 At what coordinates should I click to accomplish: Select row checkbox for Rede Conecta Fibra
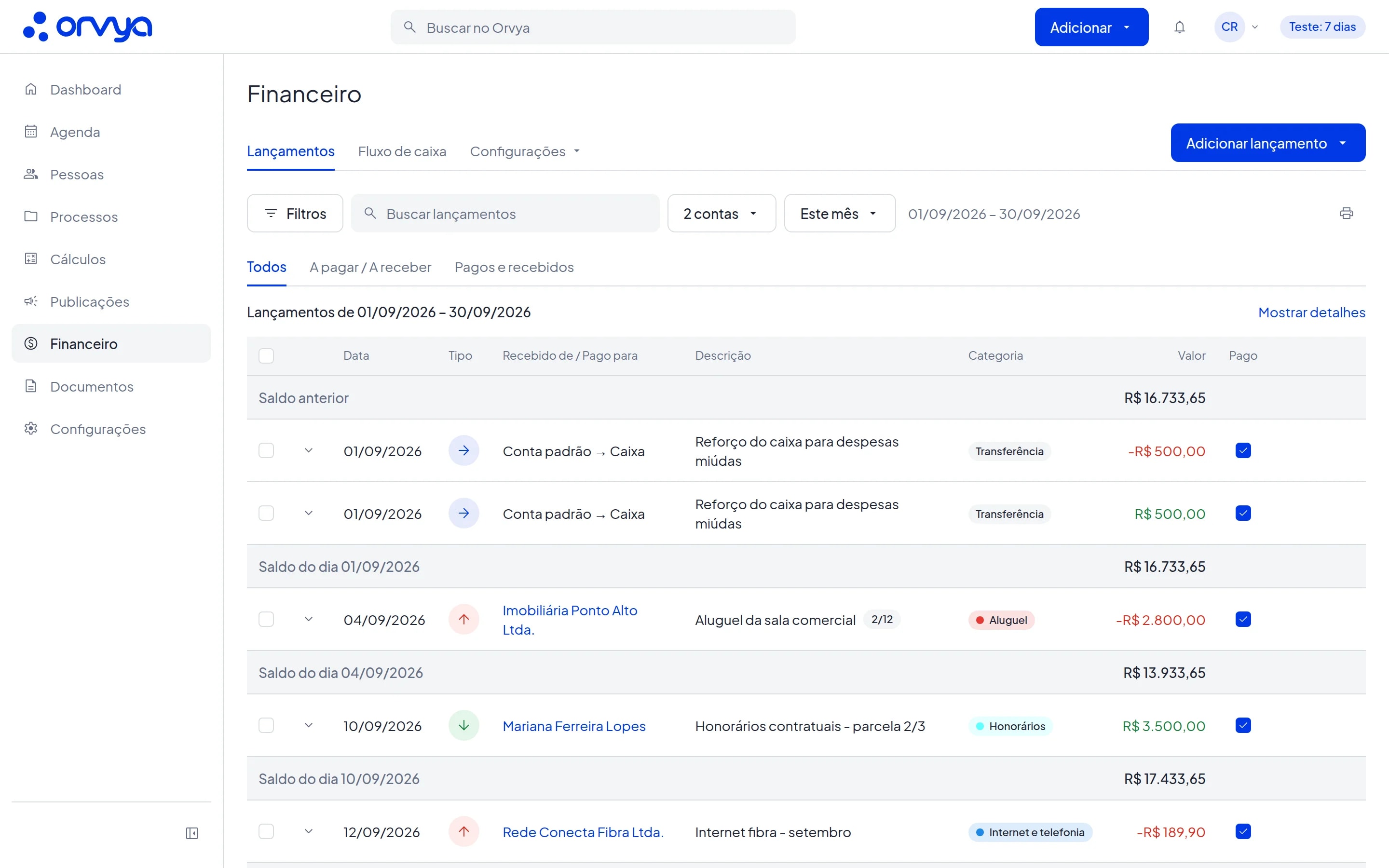[266, 832]
